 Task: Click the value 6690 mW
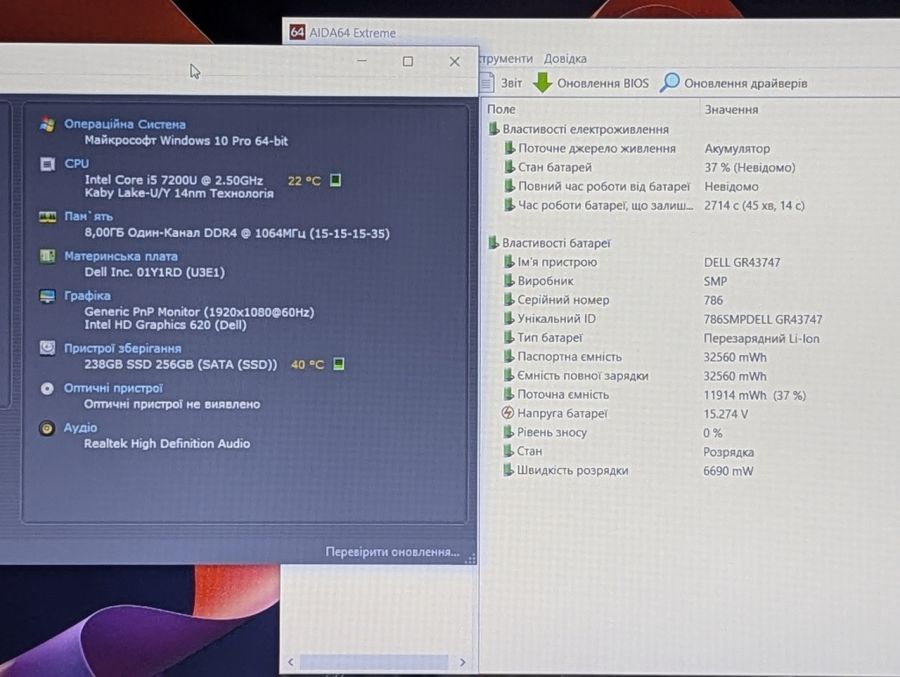point(728,471)
